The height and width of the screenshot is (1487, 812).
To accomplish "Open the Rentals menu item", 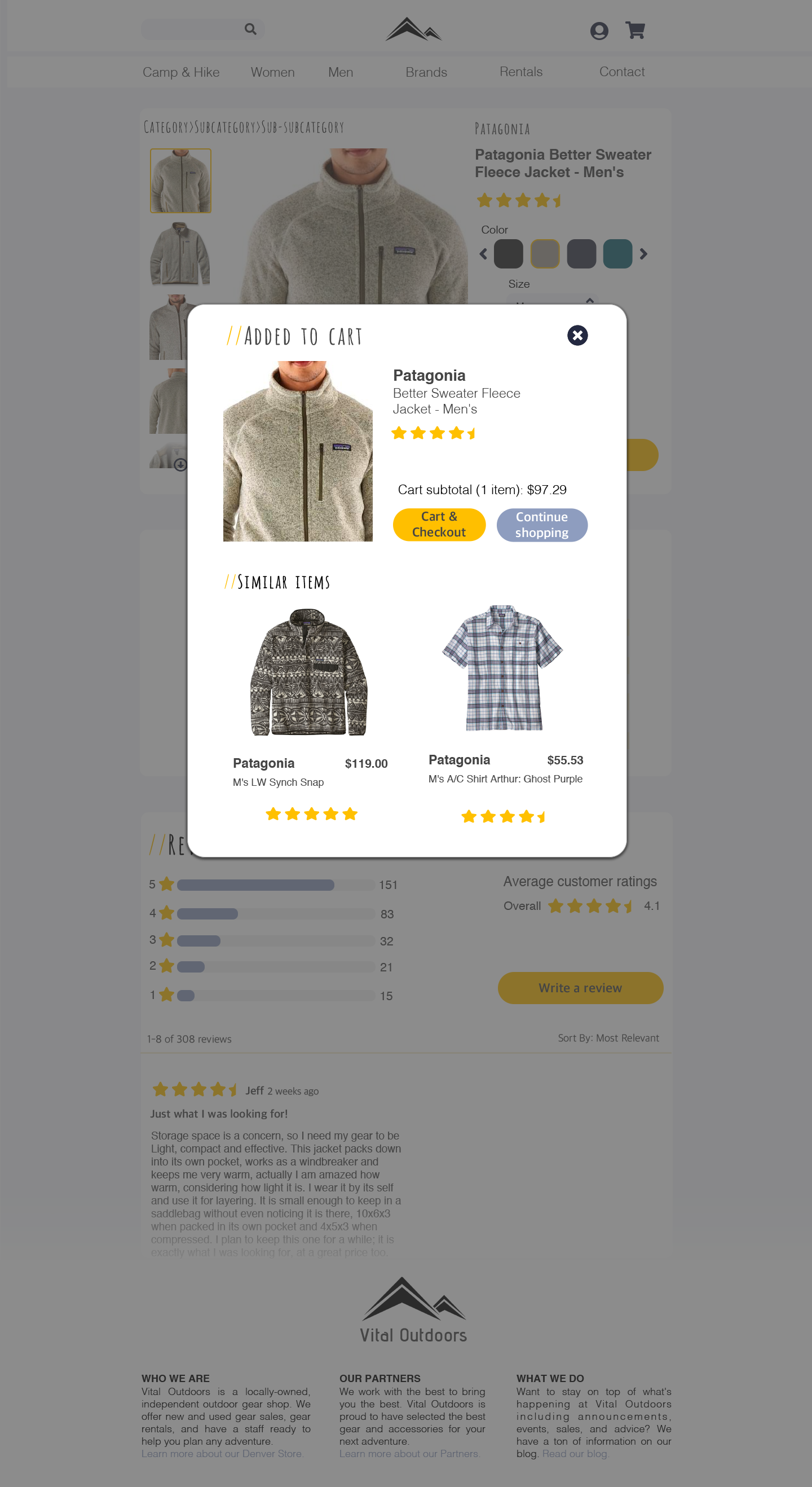I will point(520,72).
